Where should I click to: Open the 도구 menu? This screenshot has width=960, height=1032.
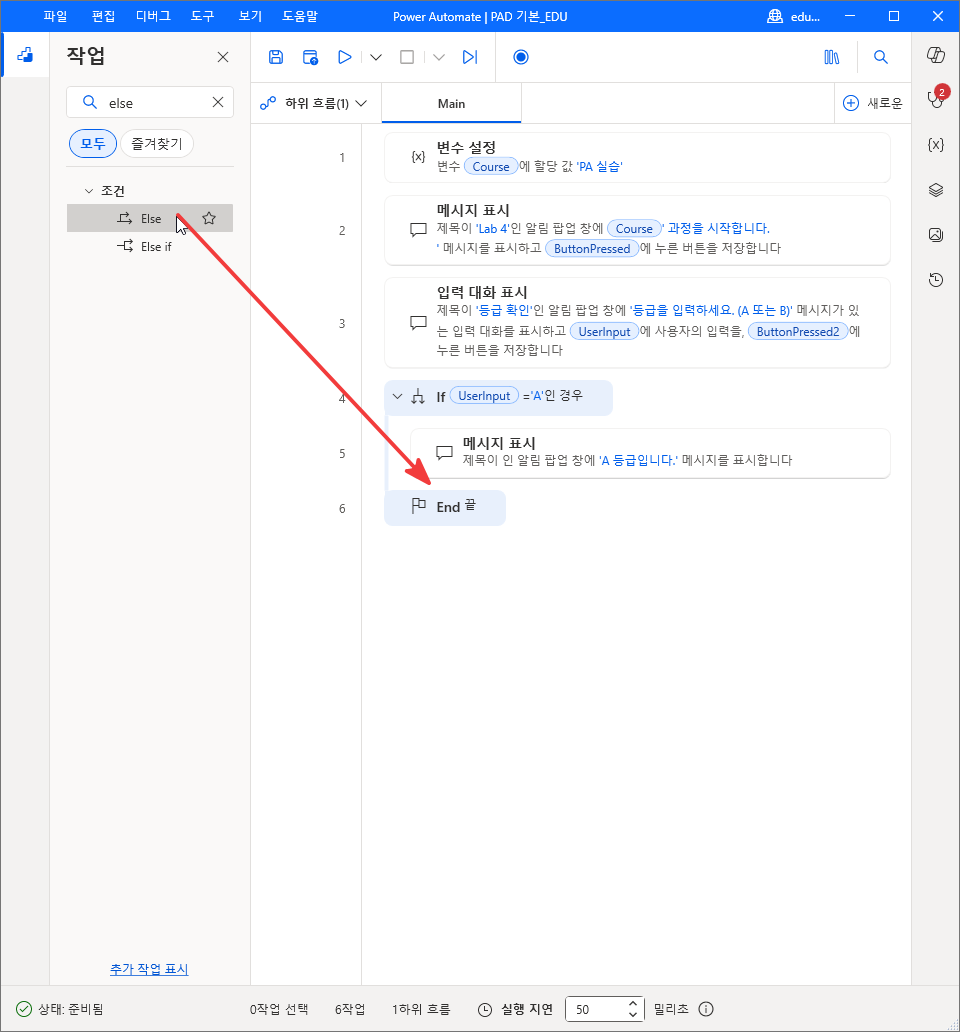pos(203,16)
